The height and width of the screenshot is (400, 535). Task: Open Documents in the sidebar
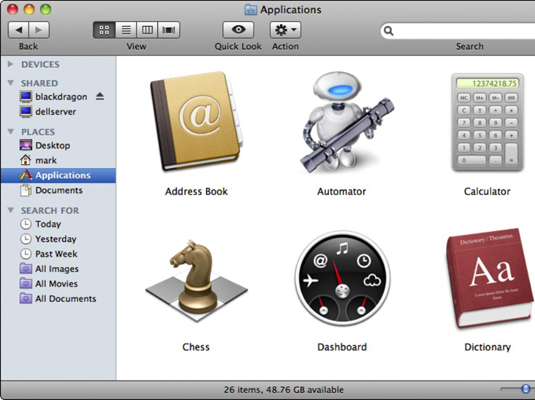tap(58, 190)
